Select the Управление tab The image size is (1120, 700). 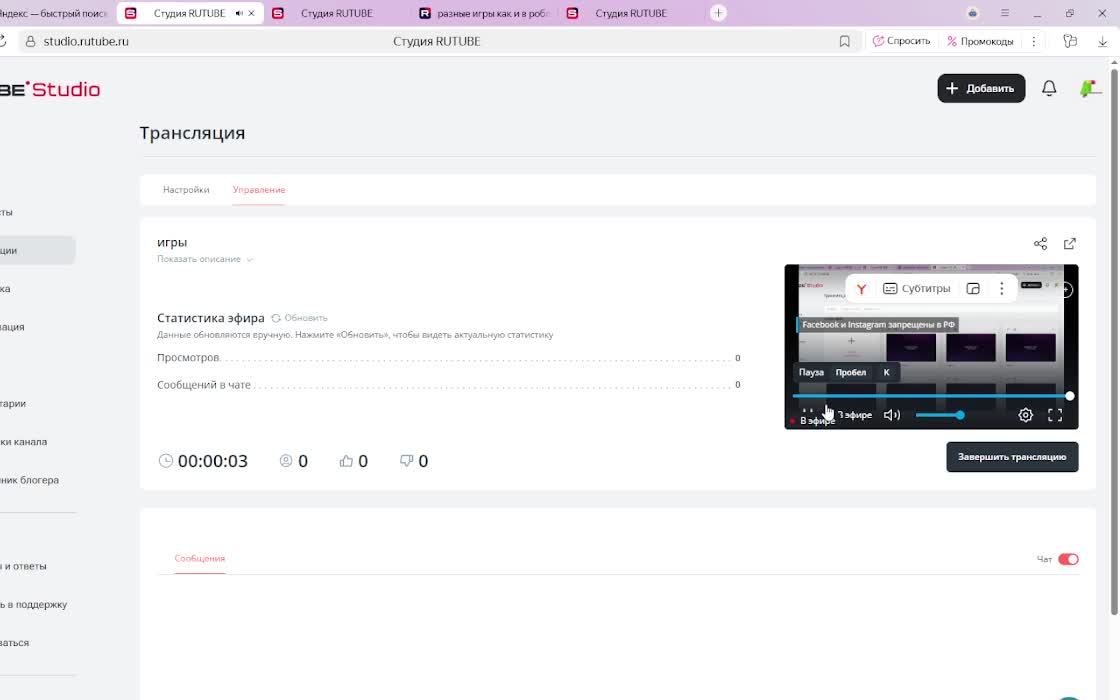coord(259,190)
